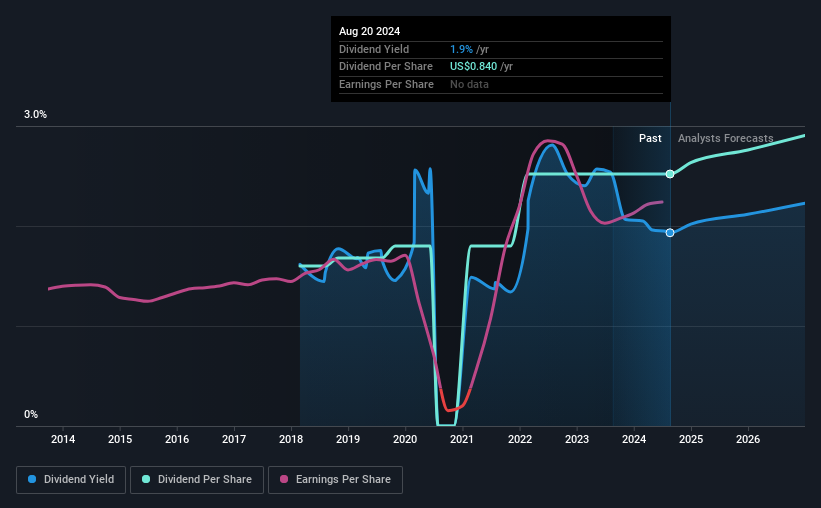
Task: Click the US$0.840 dividend per share value
Action: coord(473,67)
